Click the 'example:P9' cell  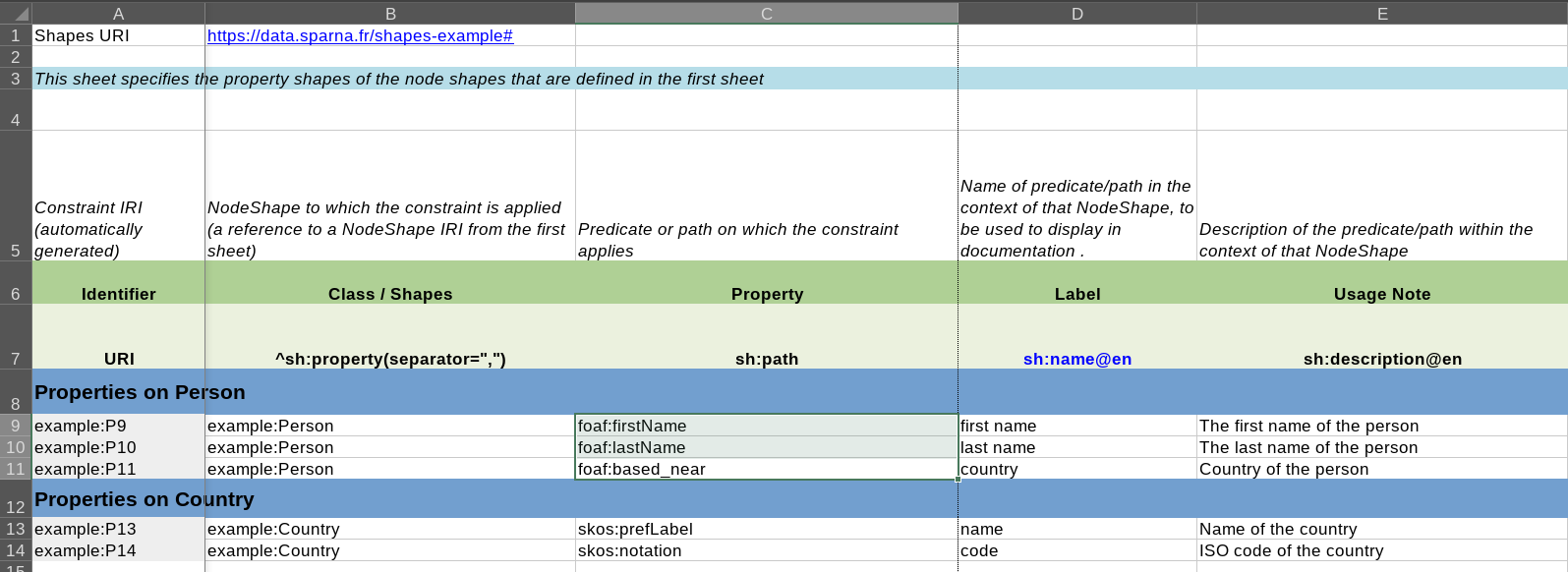[118, 426]
